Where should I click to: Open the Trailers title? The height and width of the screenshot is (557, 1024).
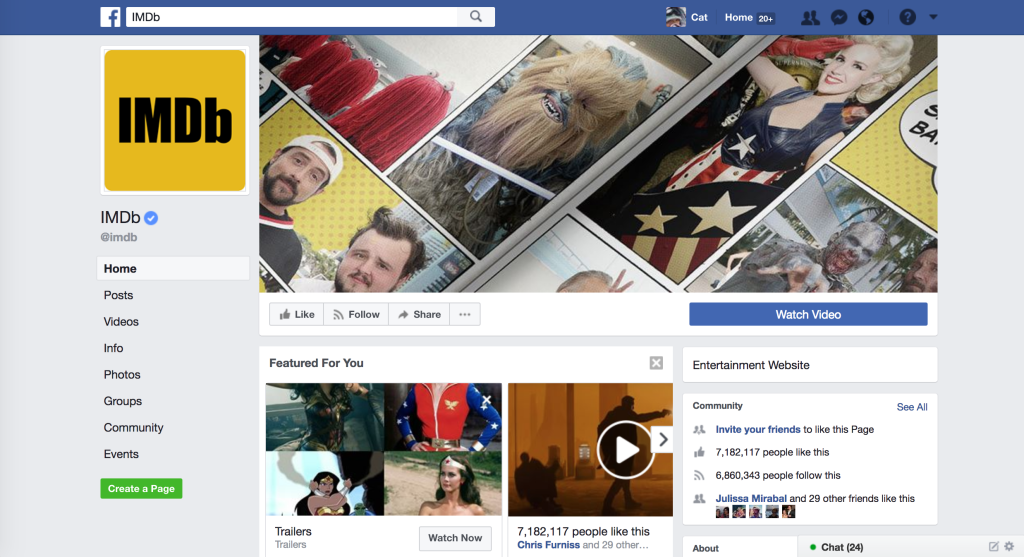pyautogui.click(x=293, y=532)
